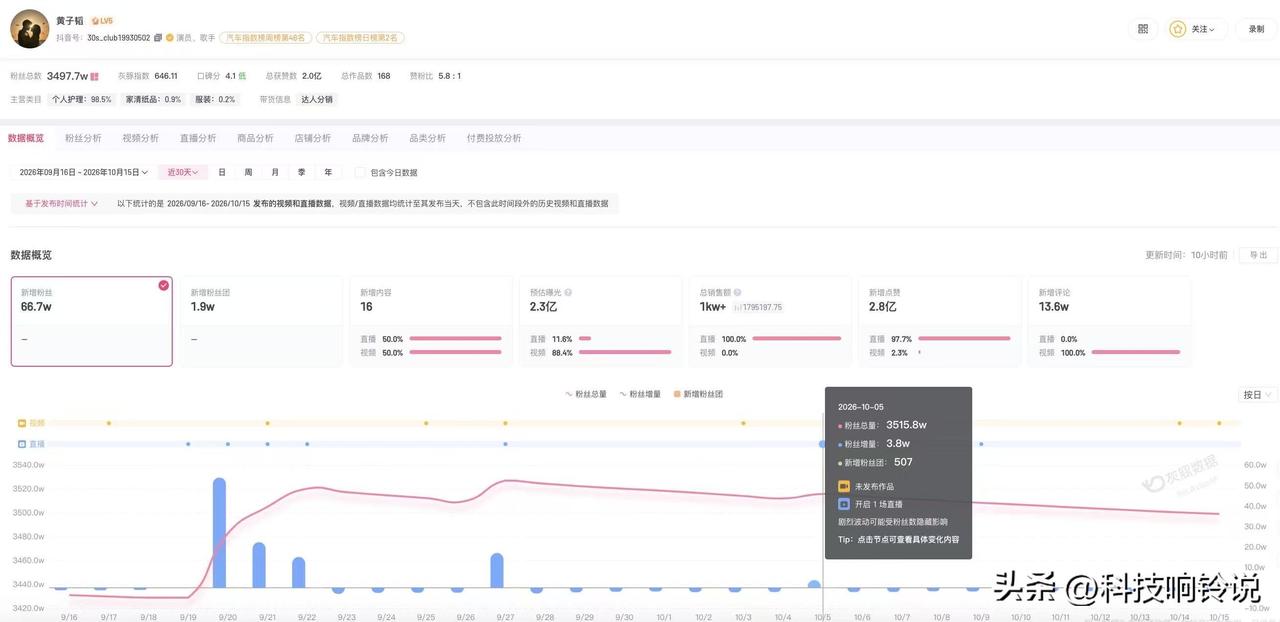Click the yellow 未发布作品 icon in tooltip

click(844, 487)
